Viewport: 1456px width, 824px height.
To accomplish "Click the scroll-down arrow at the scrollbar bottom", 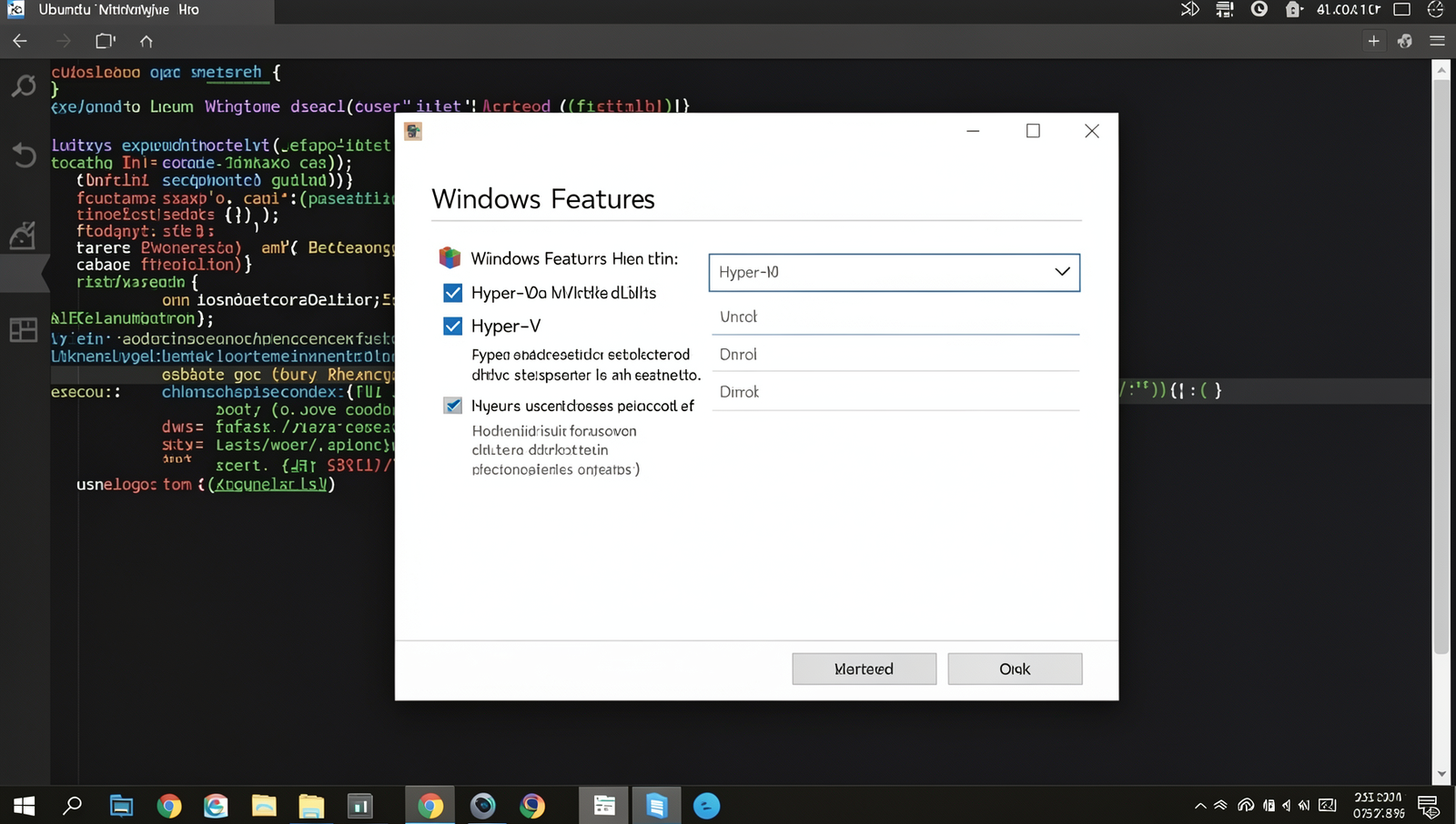I will (1441, 775).
